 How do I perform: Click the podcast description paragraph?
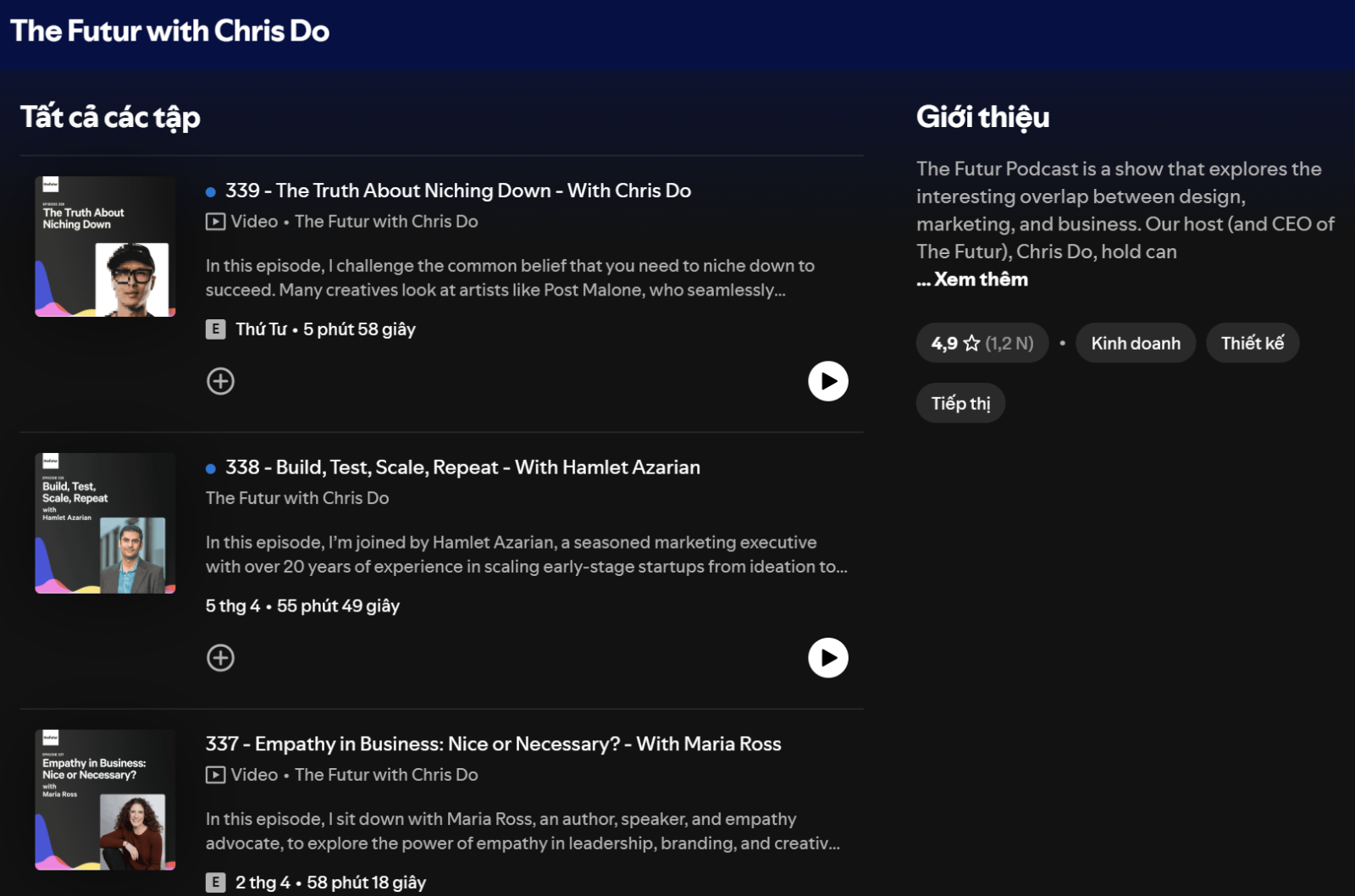(x=1125, y=210)
